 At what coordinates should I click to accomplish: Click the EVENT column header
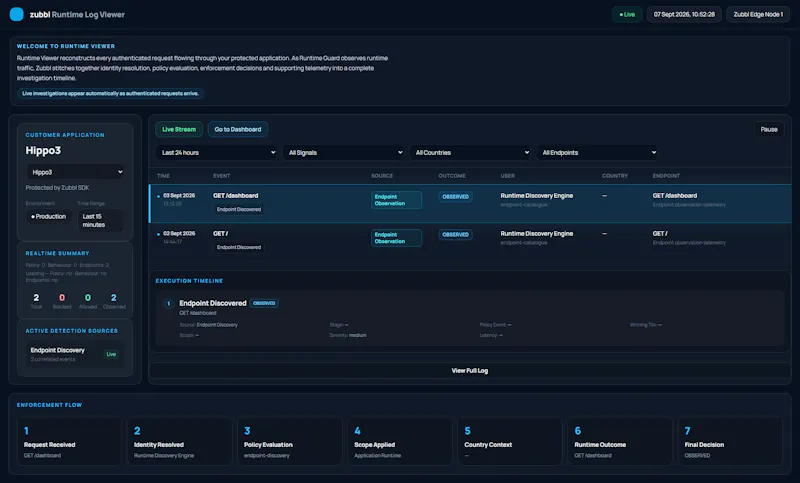click(221, 176)
